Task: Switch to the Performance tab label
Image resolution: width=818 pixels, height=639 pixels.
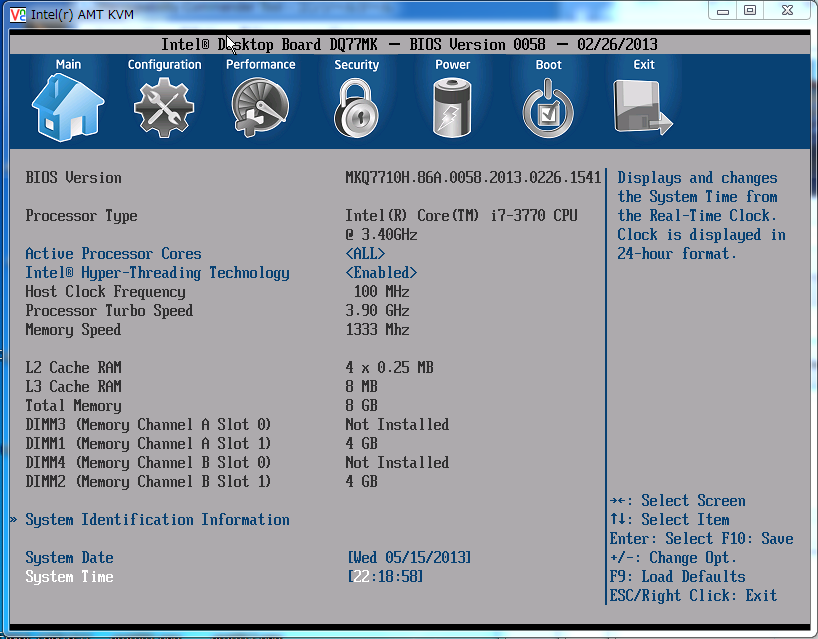Action: [260, 65]
